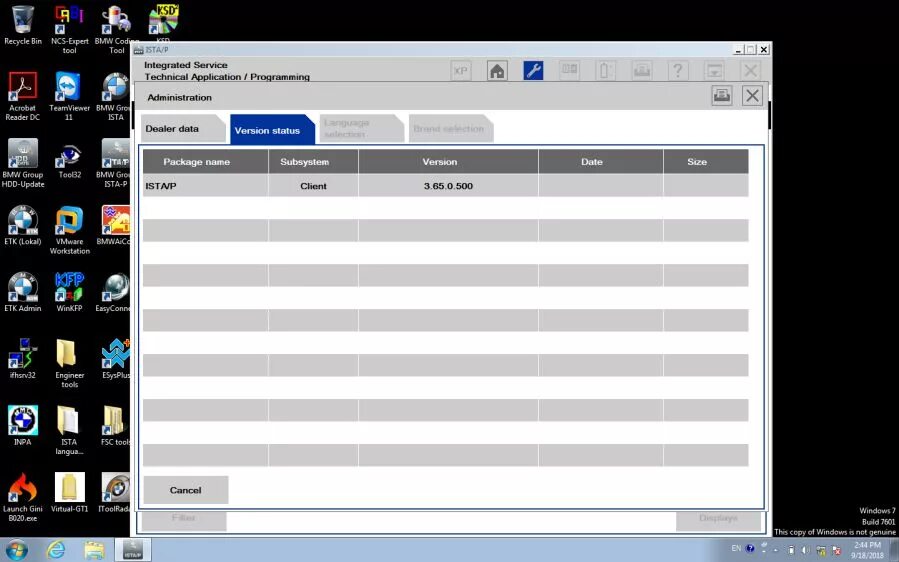Switch to the Dealer data tab
The width and height of the screenshot is (899, 562).
[x=182, y=128]
